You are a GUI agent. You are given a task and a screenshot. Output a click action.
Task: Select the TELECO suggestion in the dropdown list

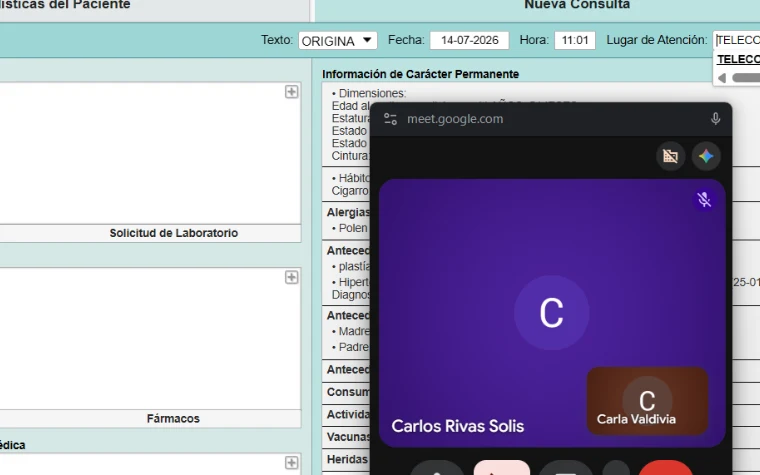coord(738,59)
